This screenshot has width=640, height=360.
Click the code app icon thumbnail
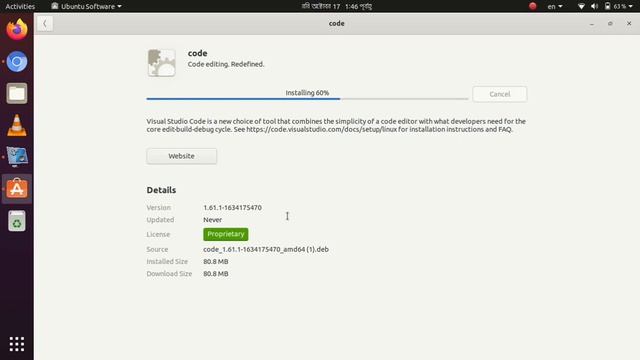(162, 63)
